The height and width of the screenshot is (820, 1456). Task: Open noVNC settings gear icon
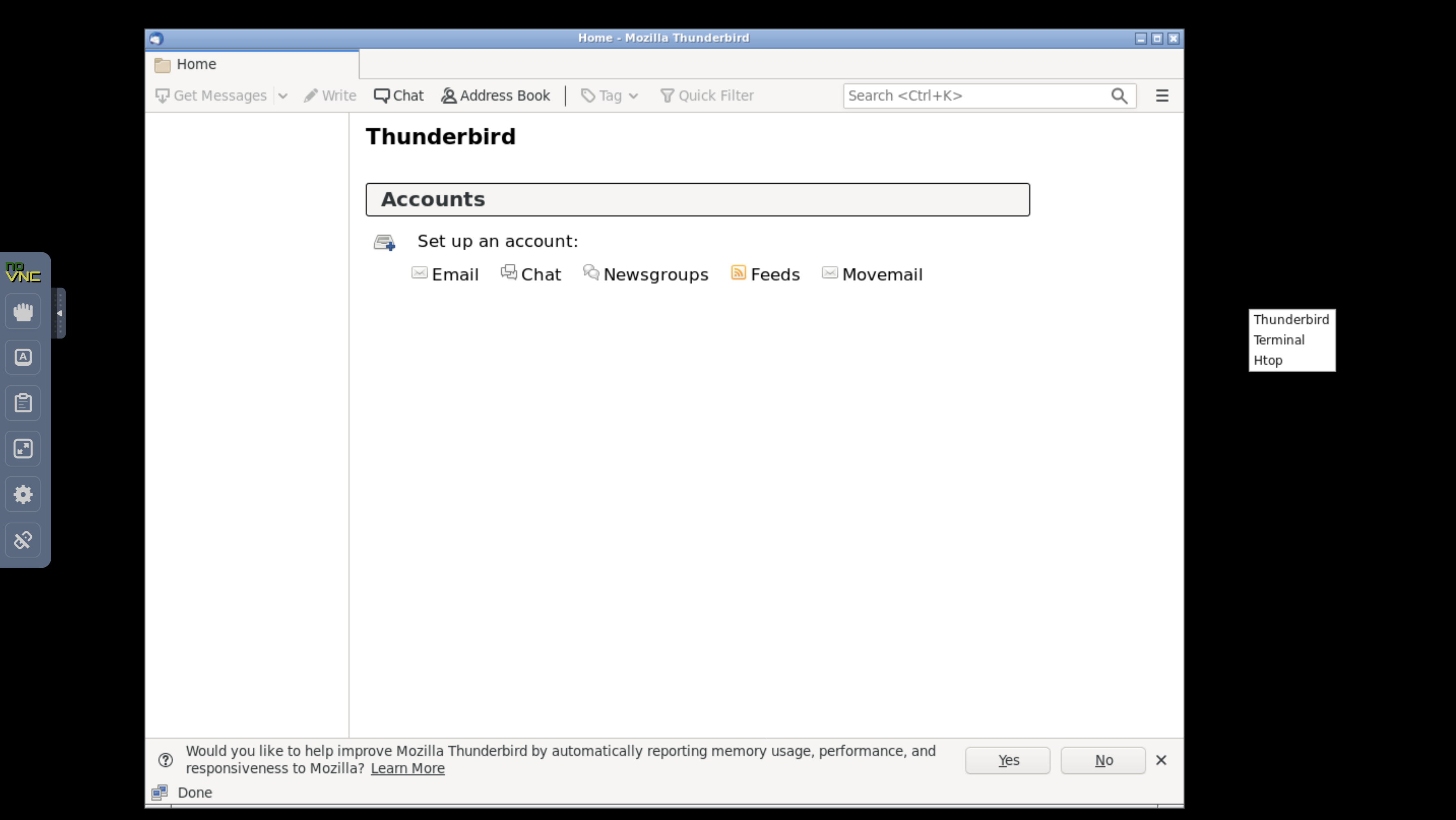pos(23,494)
